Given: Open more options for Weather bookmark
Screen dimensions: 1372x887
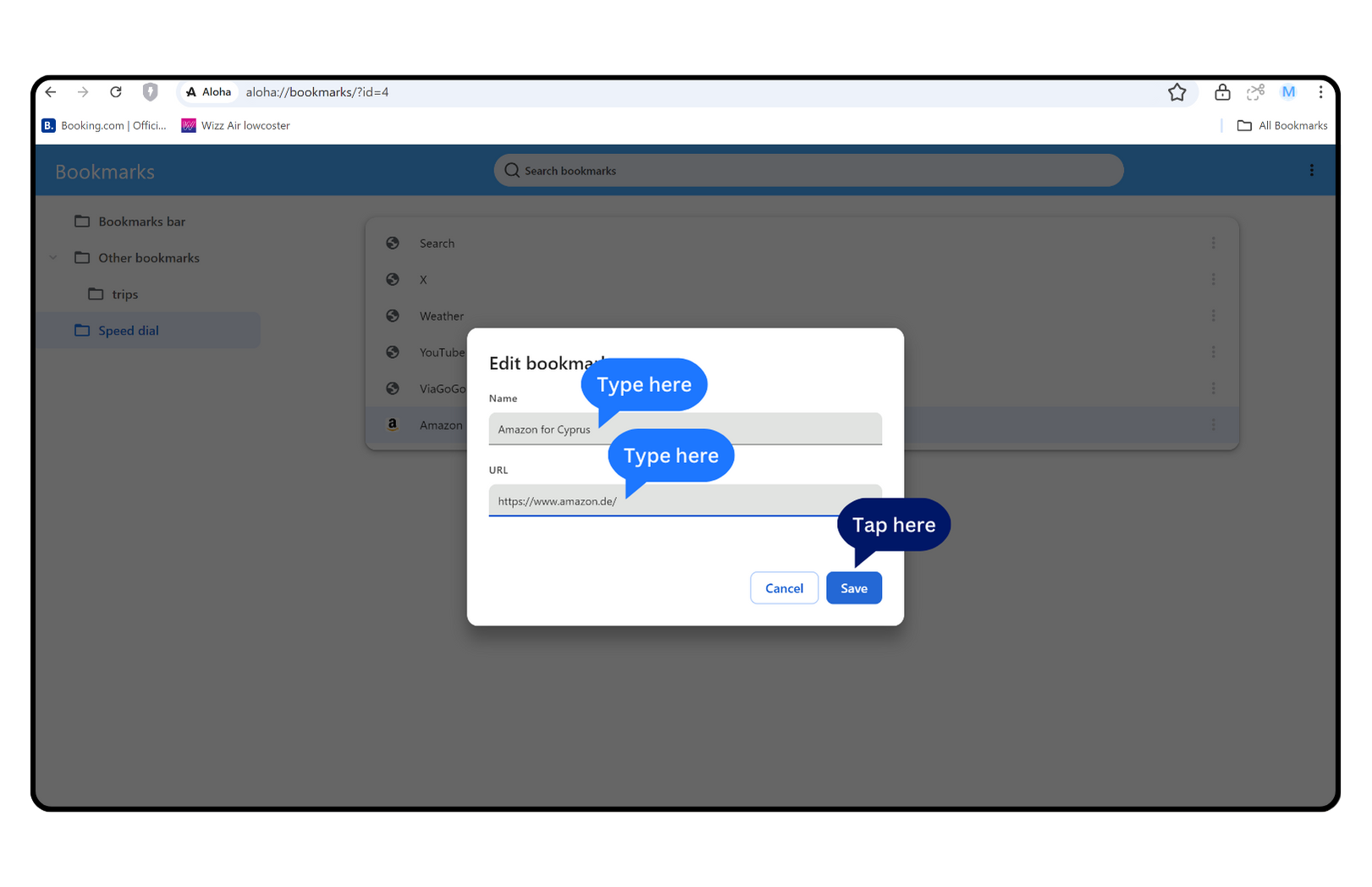Looking at the screenshot, I should (1213, 317).
